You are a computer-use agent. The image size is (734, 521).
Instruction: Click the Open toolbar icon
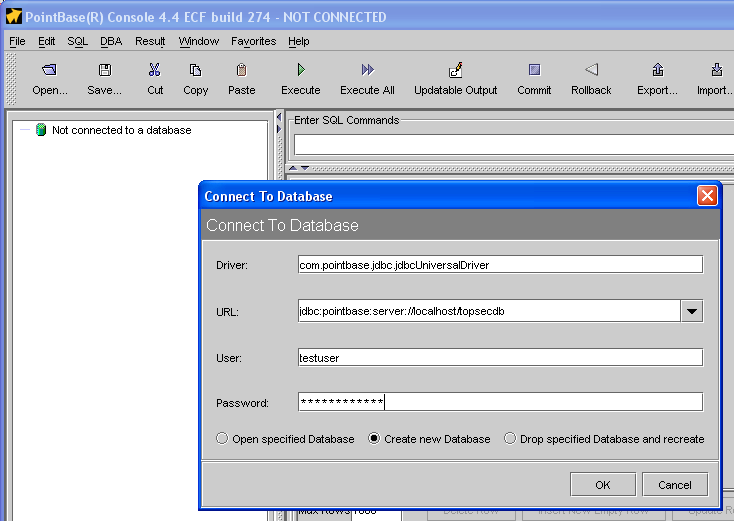pyautogui.click(x=49, y=70)
